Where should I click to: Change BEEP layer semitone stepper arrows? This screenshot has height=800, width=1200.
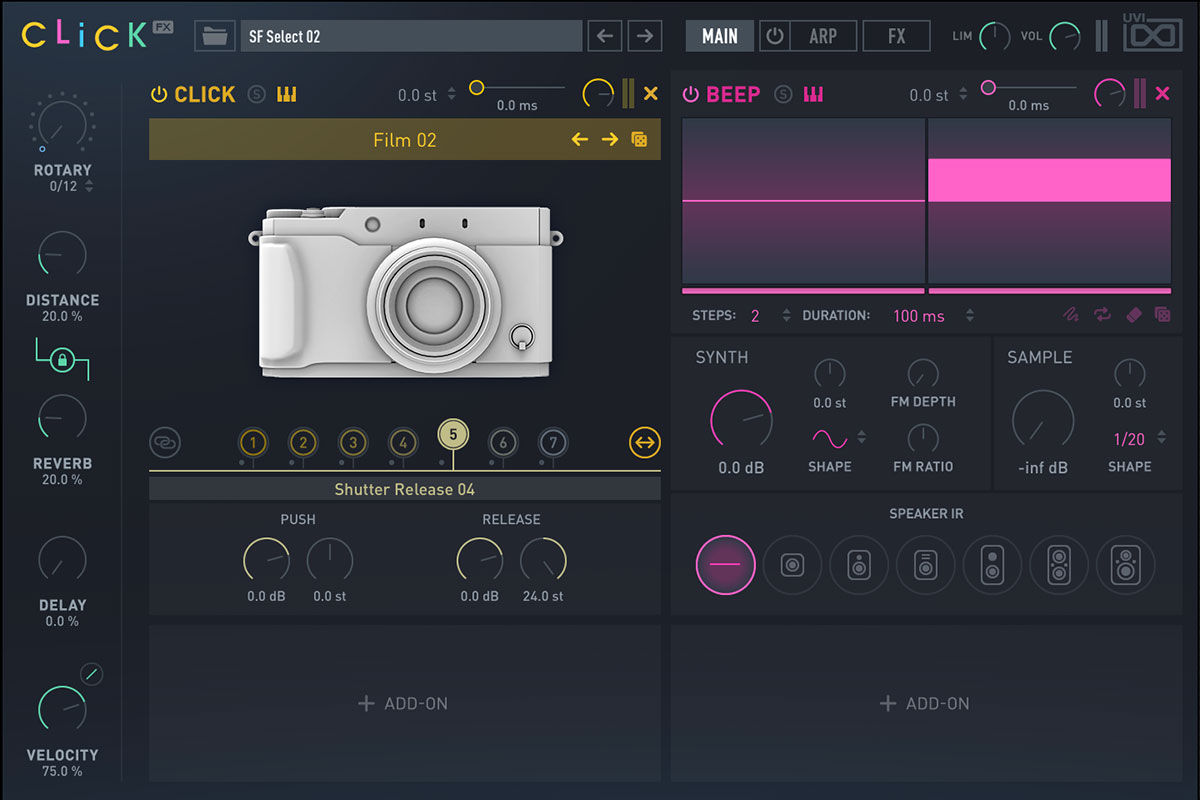pyautogui.click(x=962, y=94)
